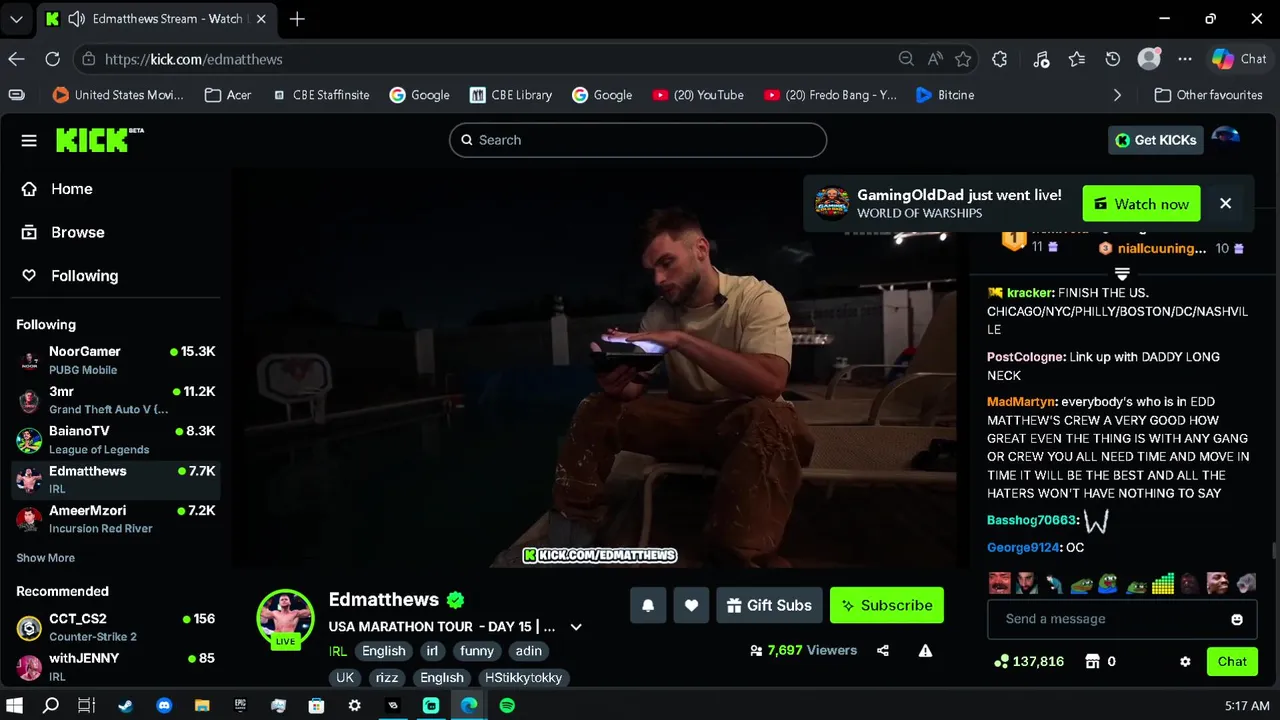
Task: Open the chat shop store icon
Action: point(1092,662)
